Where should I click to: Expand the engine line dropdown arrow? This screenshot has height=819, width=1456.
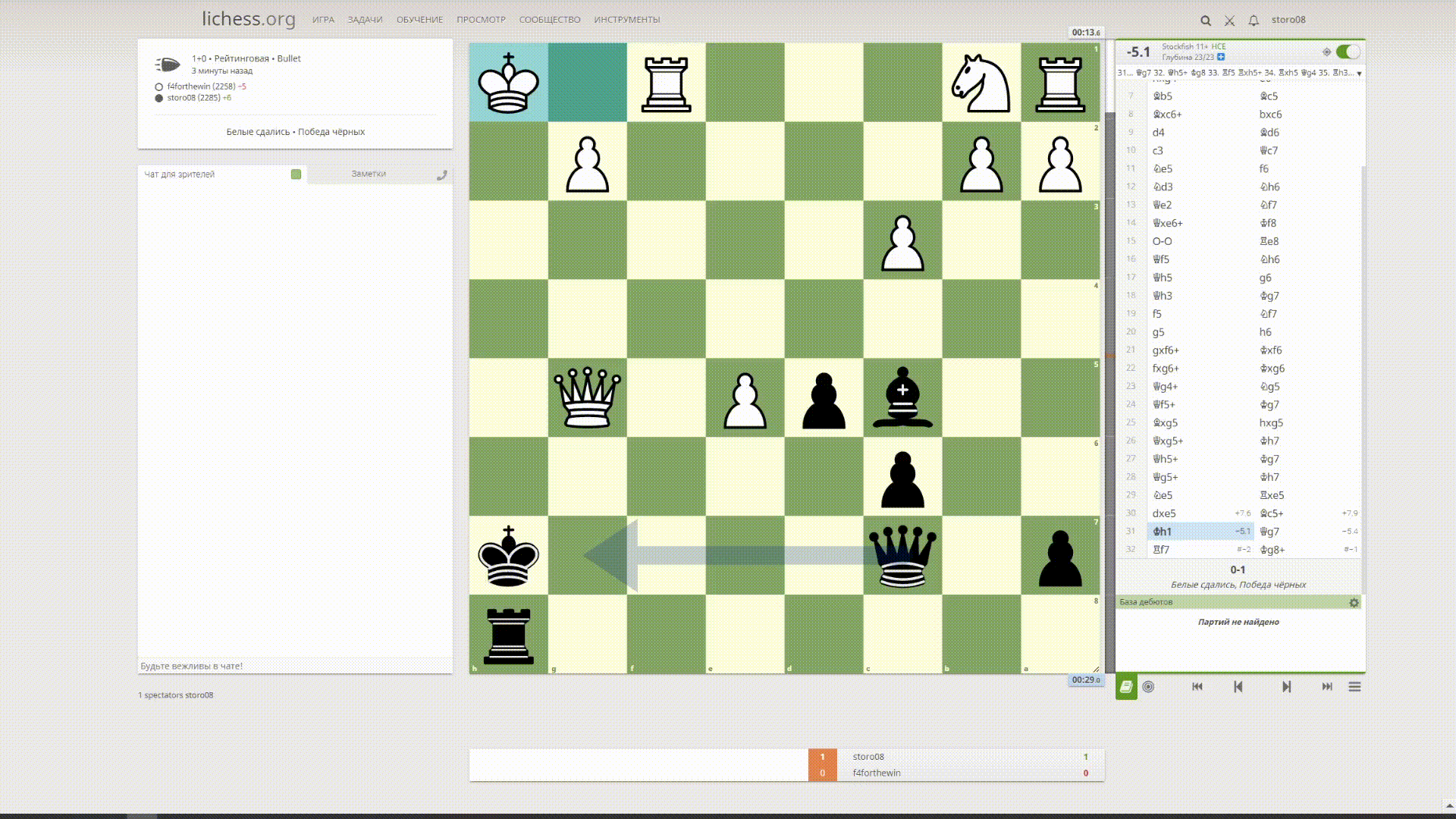click(1359, 74)
